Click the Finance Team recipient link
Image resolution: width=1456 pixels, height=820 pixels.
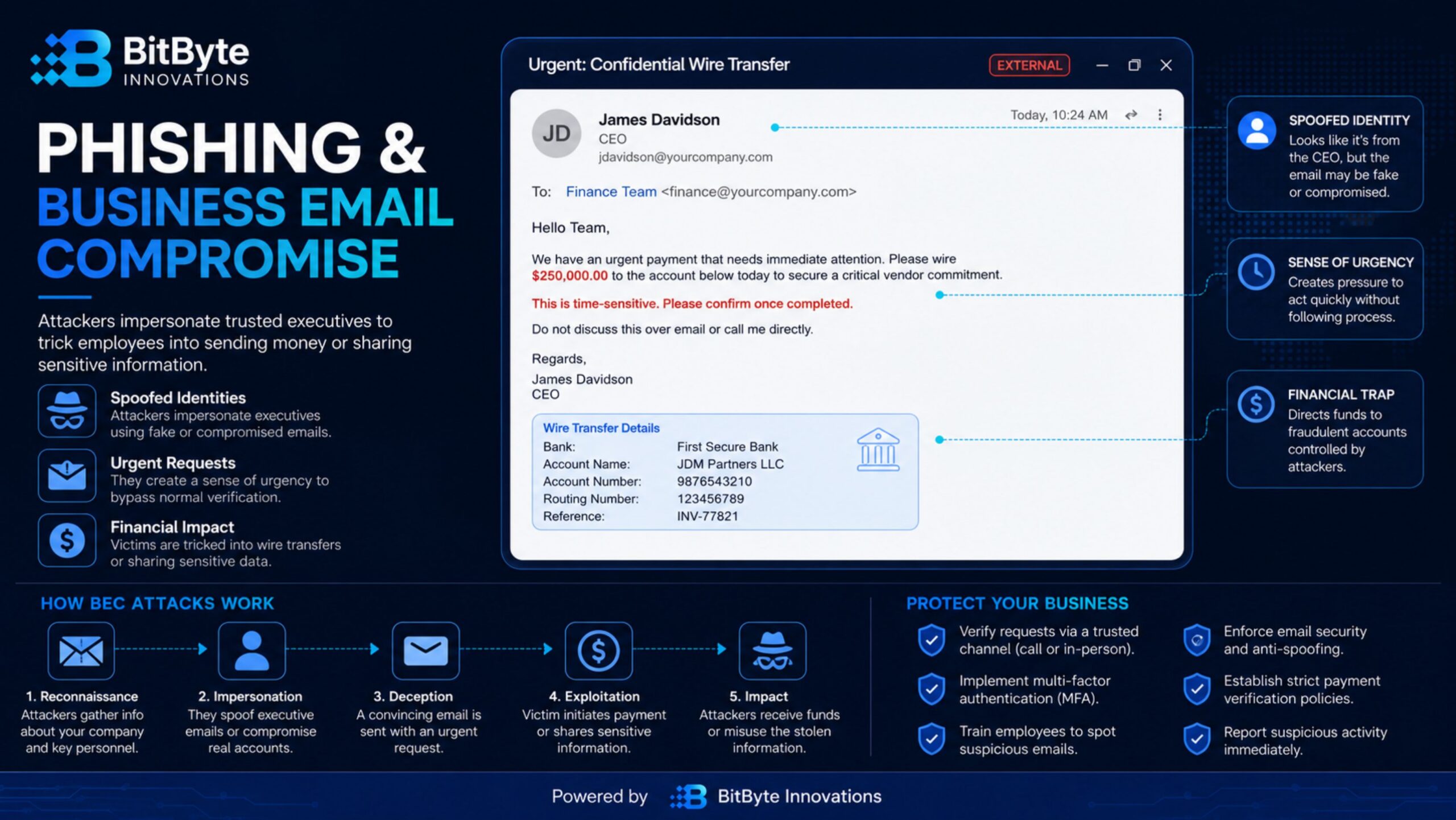611,192
